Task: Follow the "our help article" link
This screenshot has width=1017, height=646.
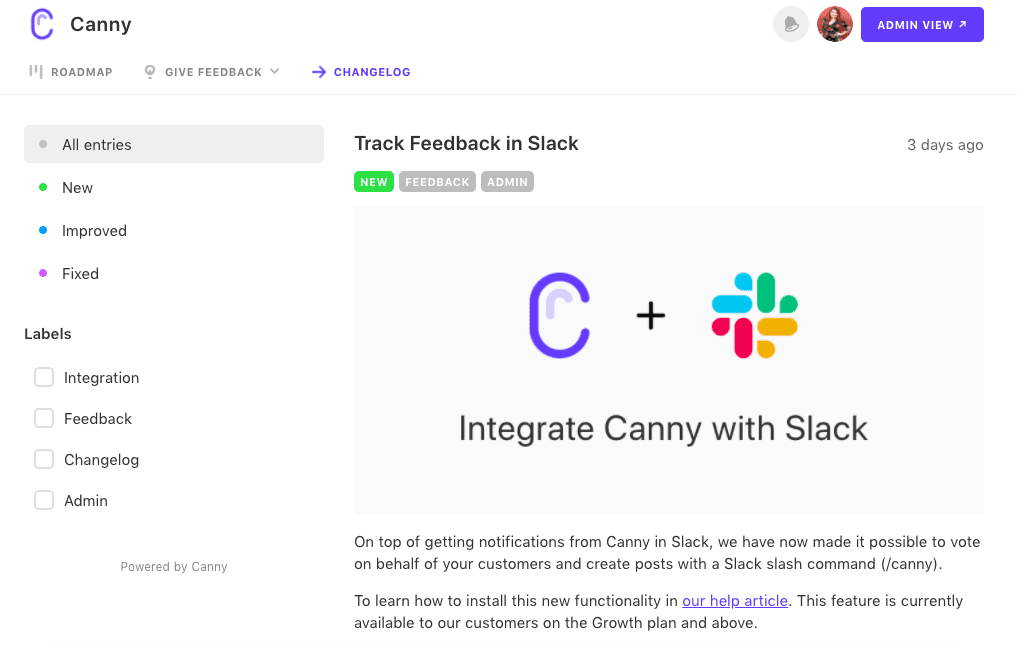Action: pyautogui.click(x=735, y=601)
